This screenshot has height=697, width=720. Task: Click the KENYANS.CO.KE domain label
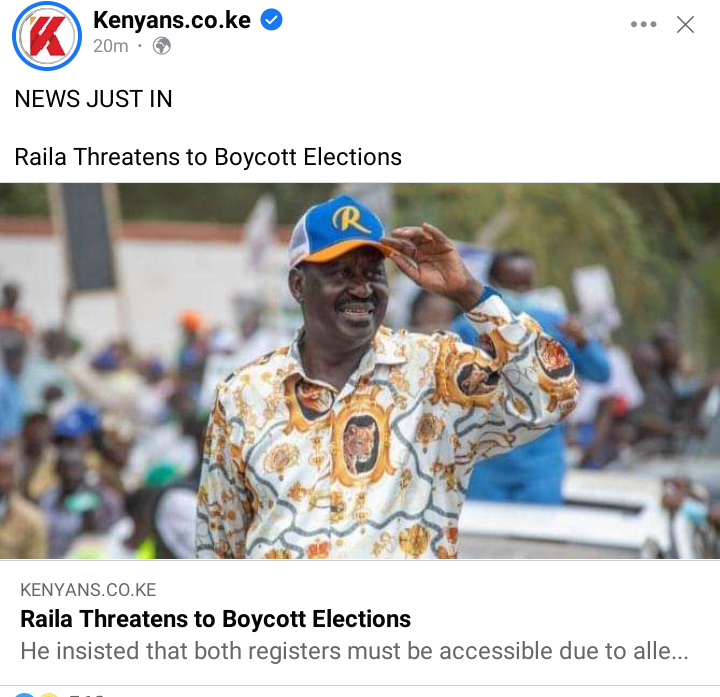pos(88,590)
